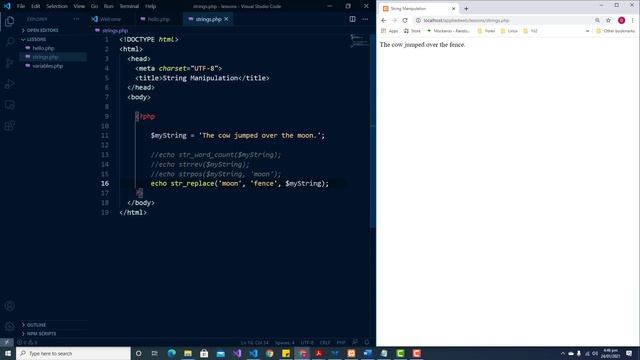Open hello.php in the explorer tree

43,48
